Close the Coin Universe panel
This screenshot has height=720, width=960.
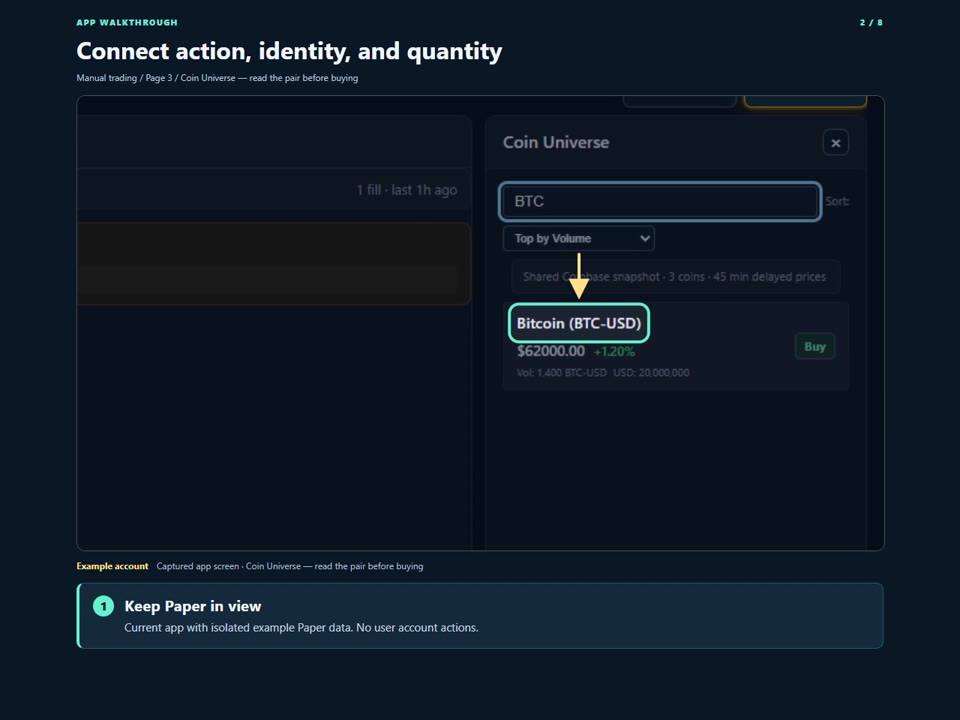click(x=835, y=143)
